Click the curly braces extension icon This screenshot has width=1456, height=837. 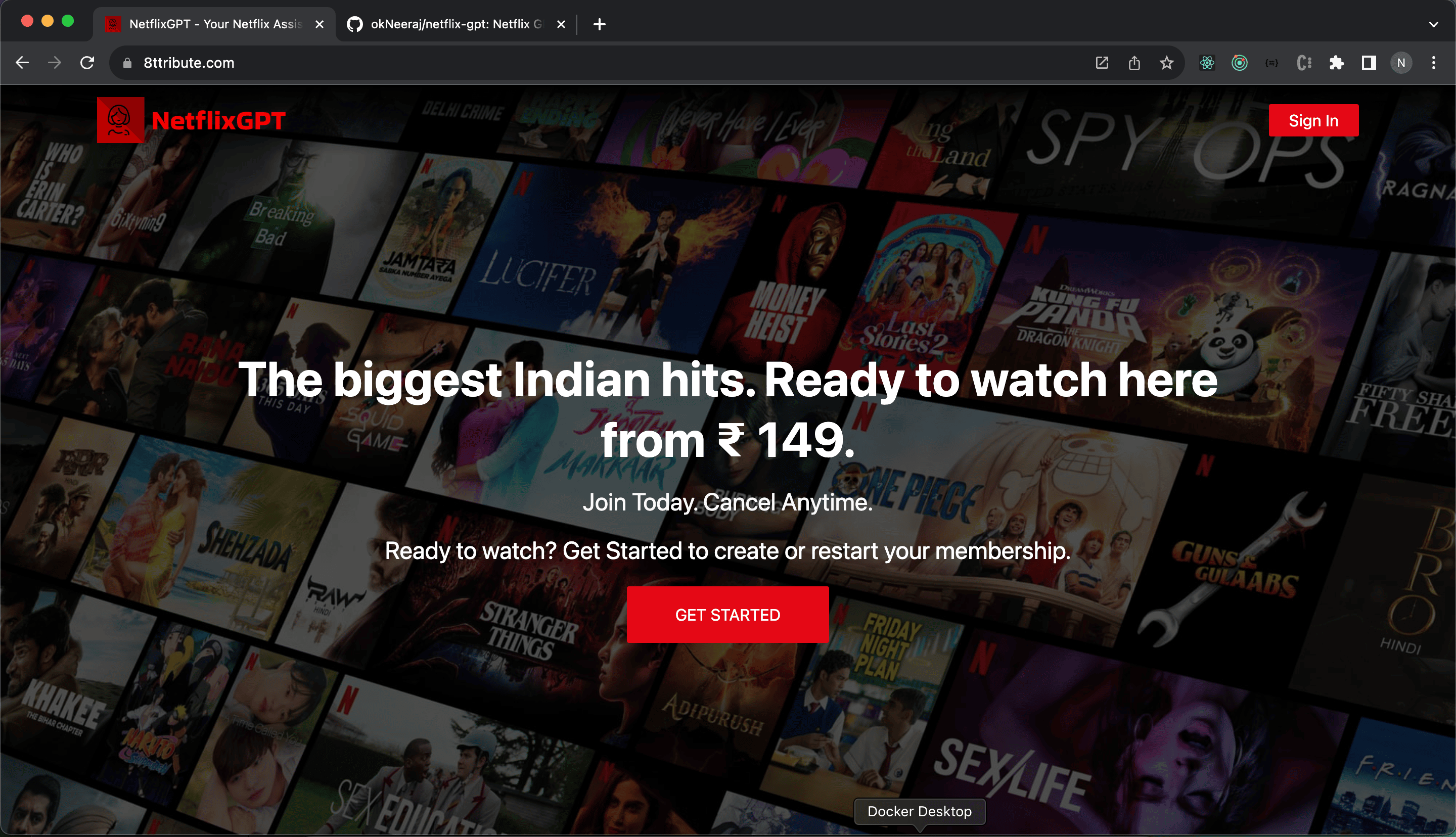(x=1271, y=63)
